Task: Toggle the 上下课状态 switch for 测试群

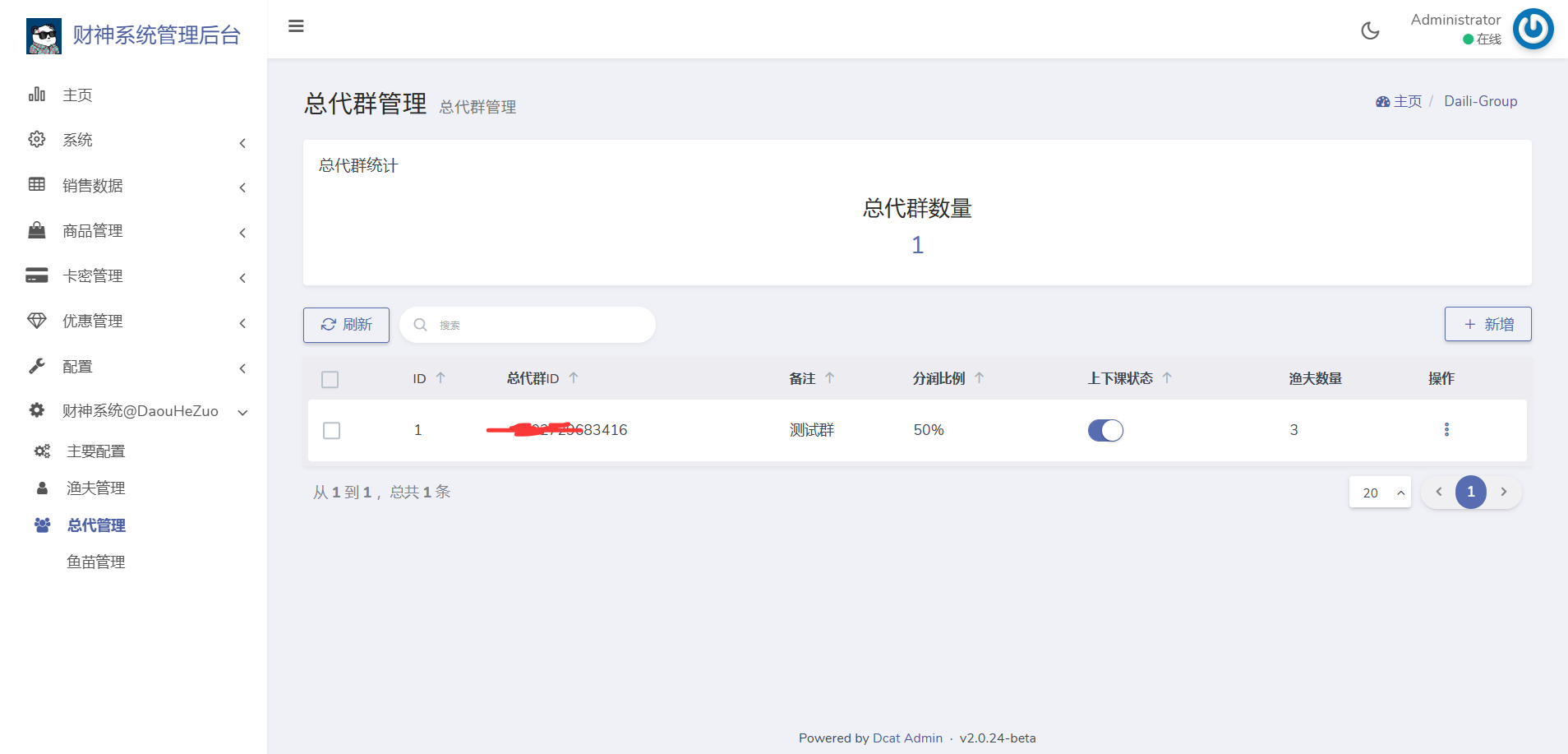Action: (x=1105, y=430)
